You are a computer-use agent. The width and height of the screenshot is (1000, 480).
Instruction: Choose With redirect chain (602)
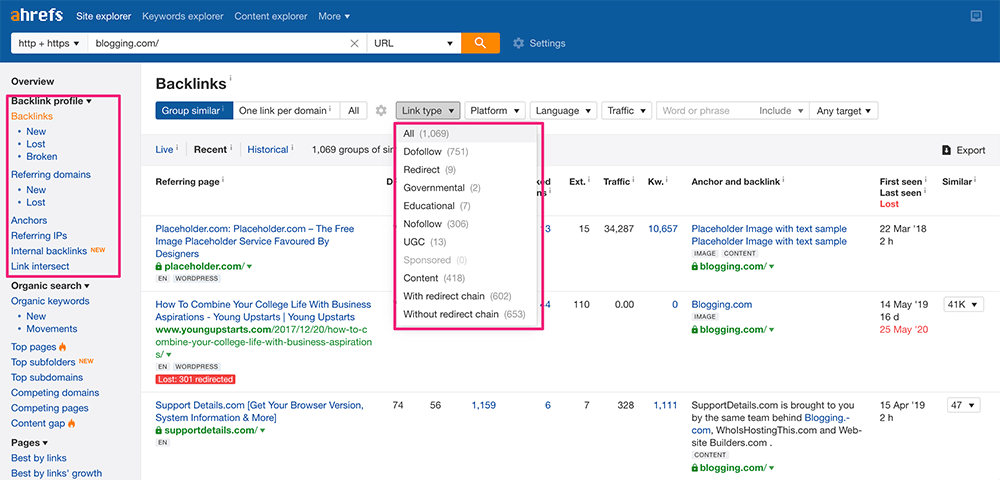coord(466,296)
